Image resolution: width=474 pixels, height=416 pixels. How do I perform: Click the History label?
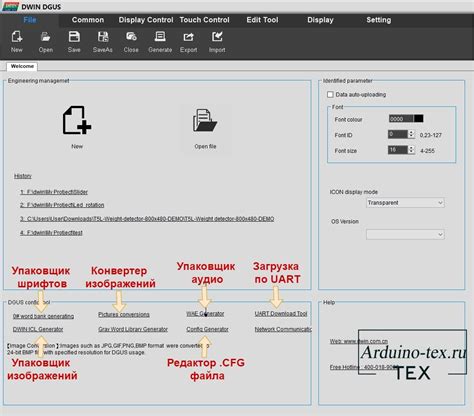click(x=23, y=176)
